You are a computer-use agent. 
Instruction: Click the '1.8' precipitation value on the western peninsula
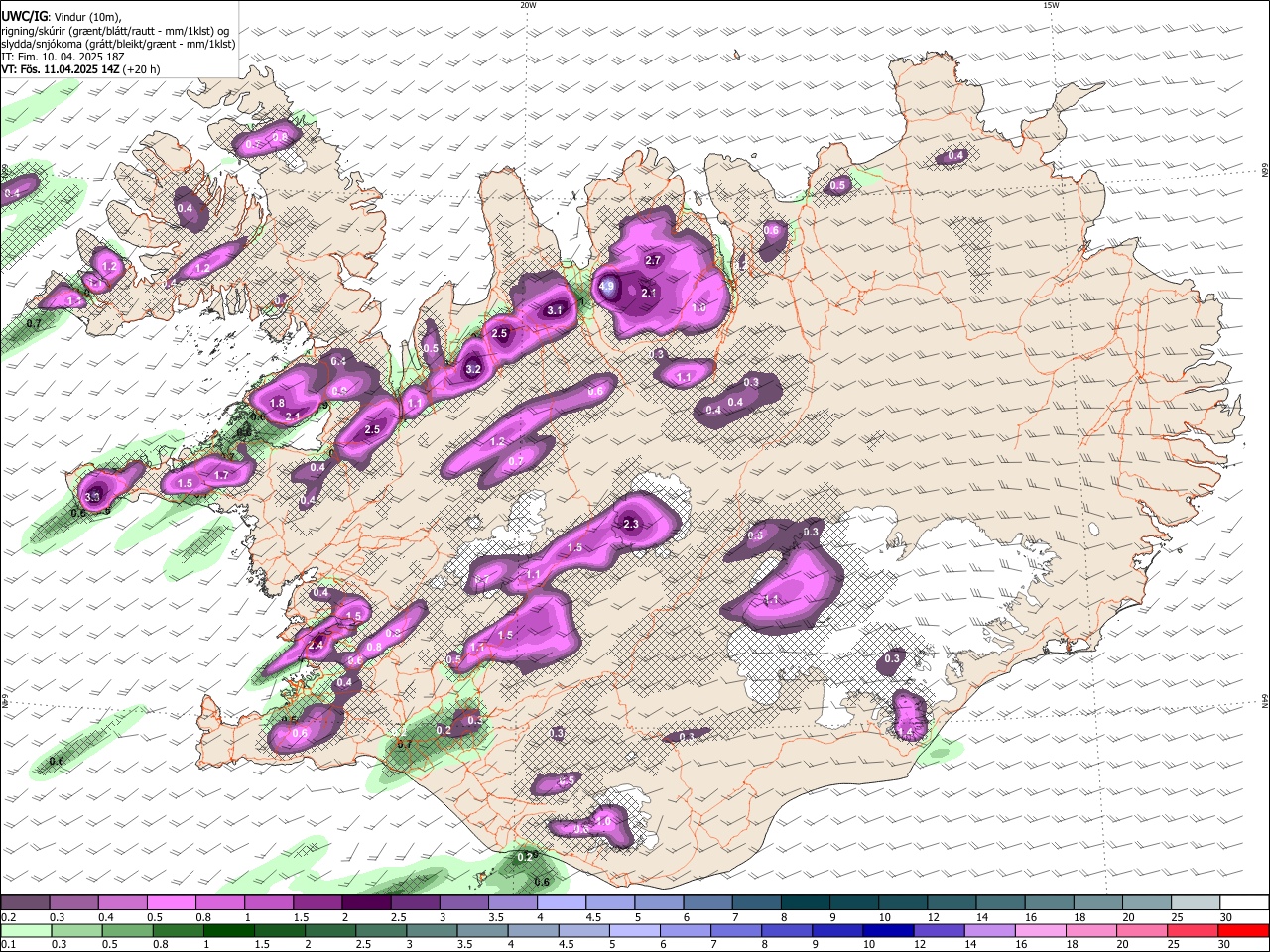point(278,403)
